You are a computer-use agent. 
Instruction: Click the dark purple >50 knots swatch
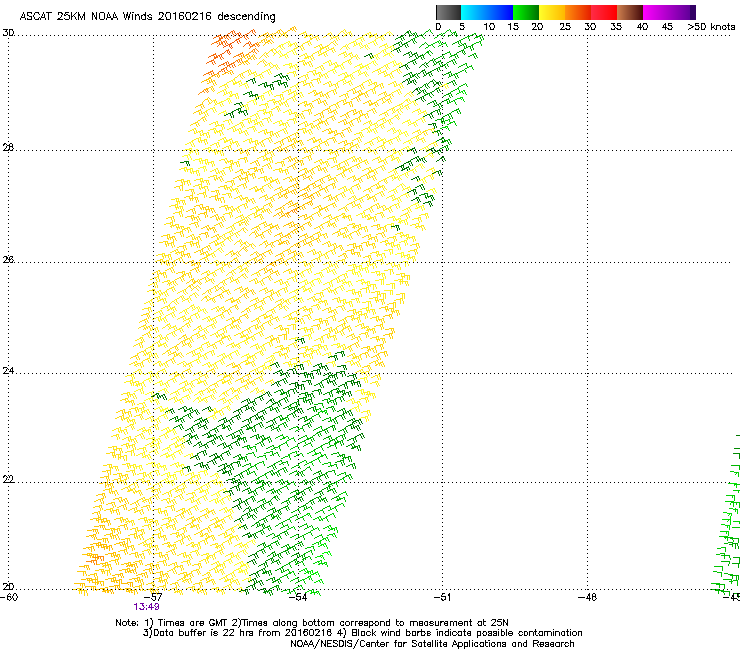(693, 12)
